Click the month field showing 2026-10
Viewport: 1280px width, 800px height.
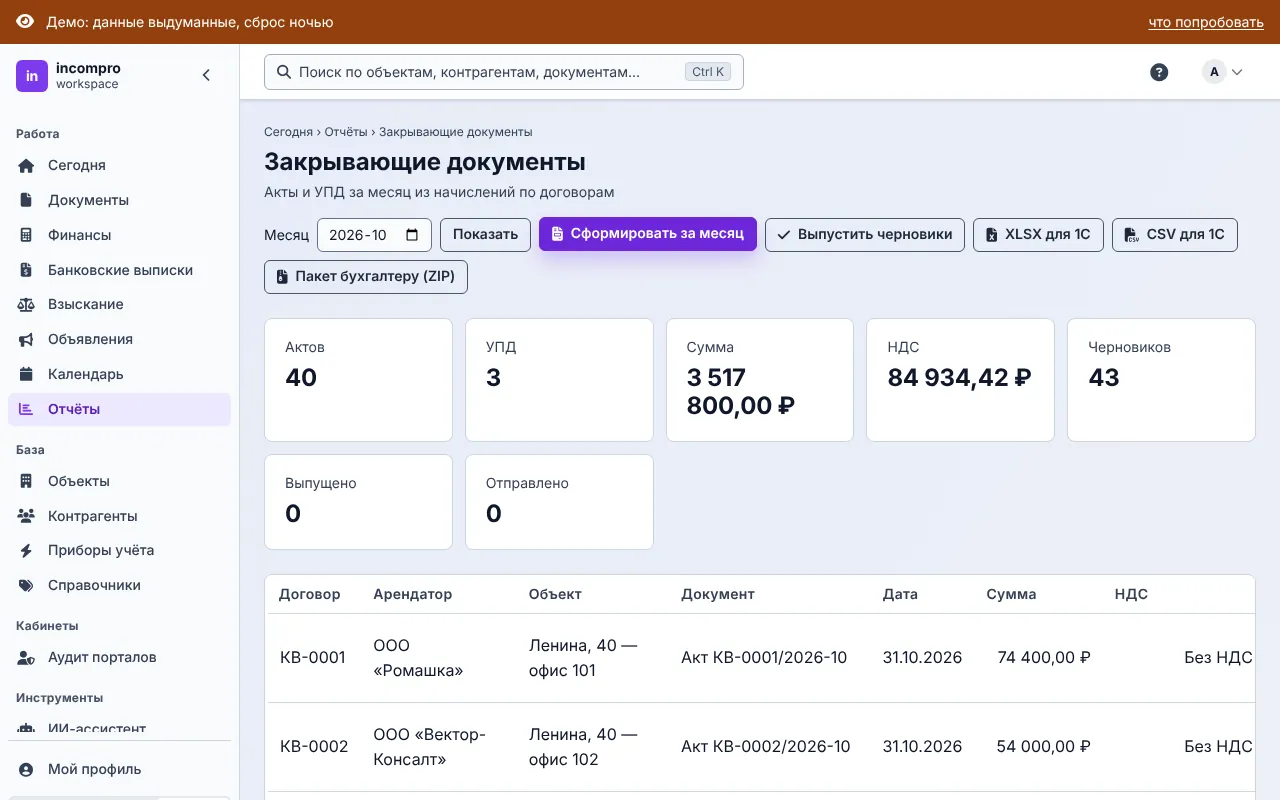[374, 235]
